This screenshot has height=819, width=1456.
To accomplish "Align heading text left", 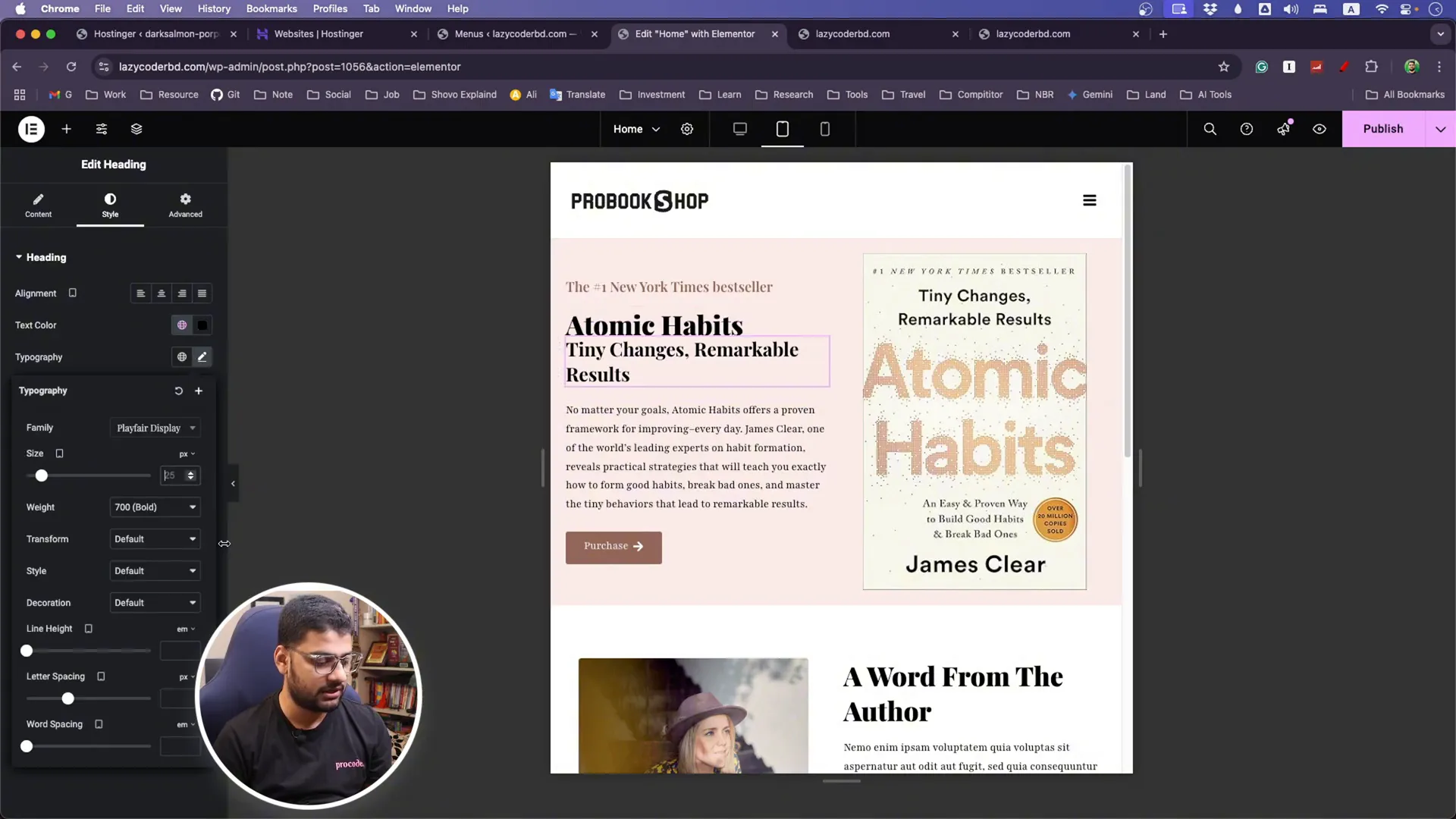I will [x=141, y=293].
